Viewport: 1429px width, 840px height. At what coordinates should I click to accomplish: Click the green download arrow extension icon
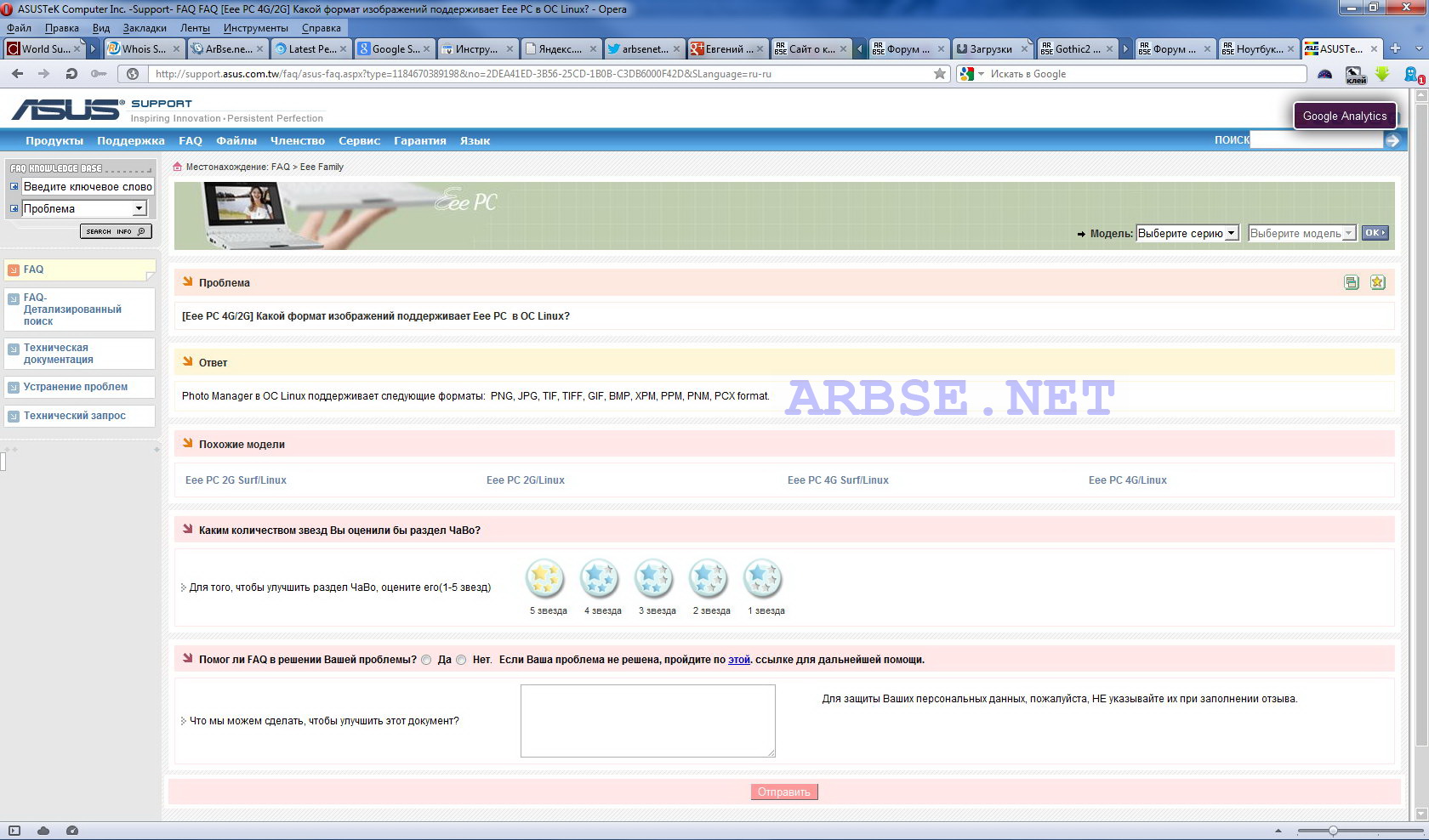click(x=1382, y=75)
